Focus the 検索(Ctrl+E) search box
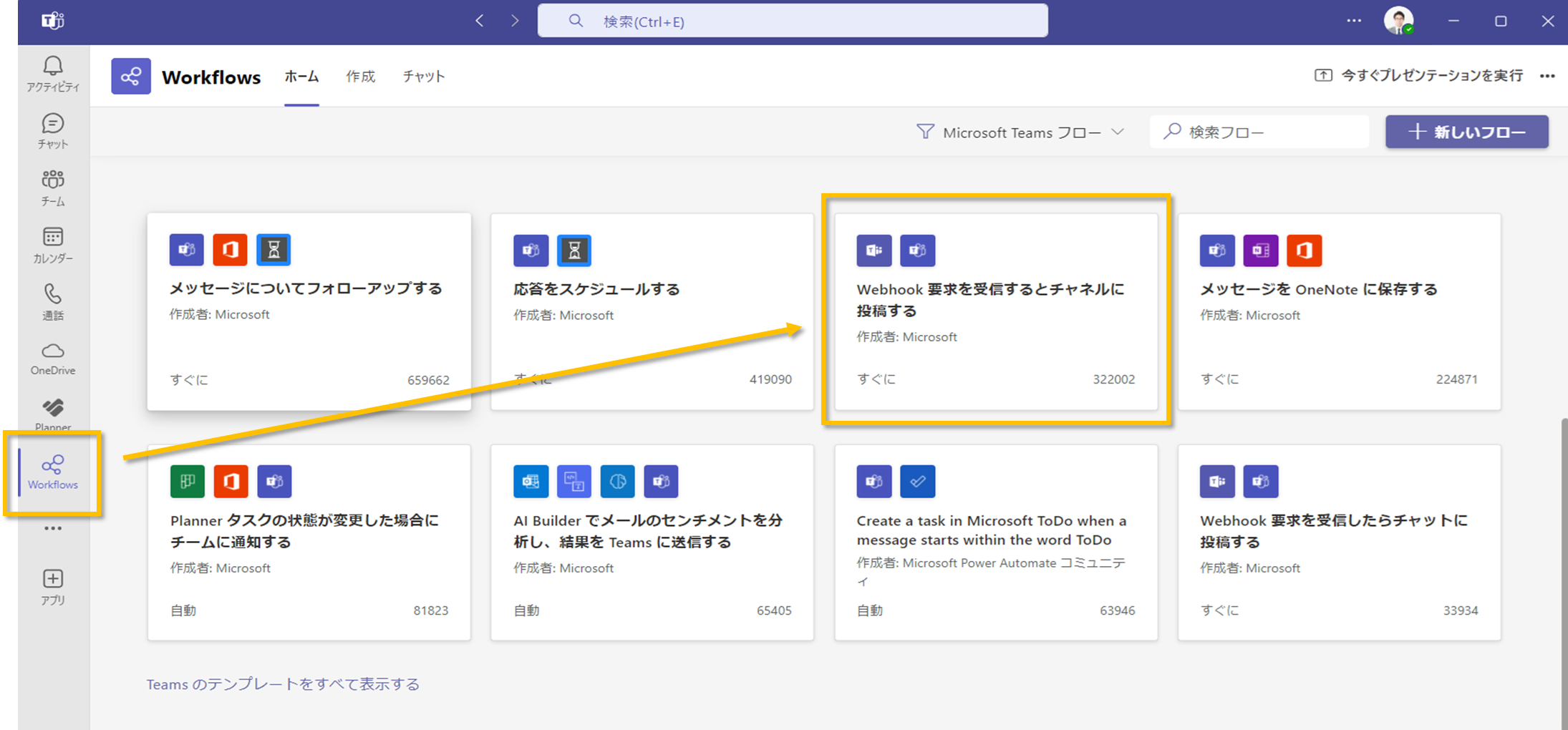Viewport: 1568px width, 730px height. click(793, 21)
